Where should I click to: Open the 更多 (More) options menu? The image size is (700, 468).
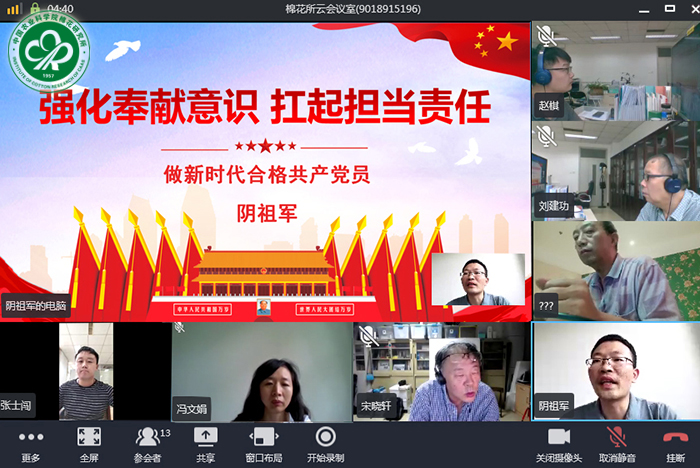[x=31, y=443]
